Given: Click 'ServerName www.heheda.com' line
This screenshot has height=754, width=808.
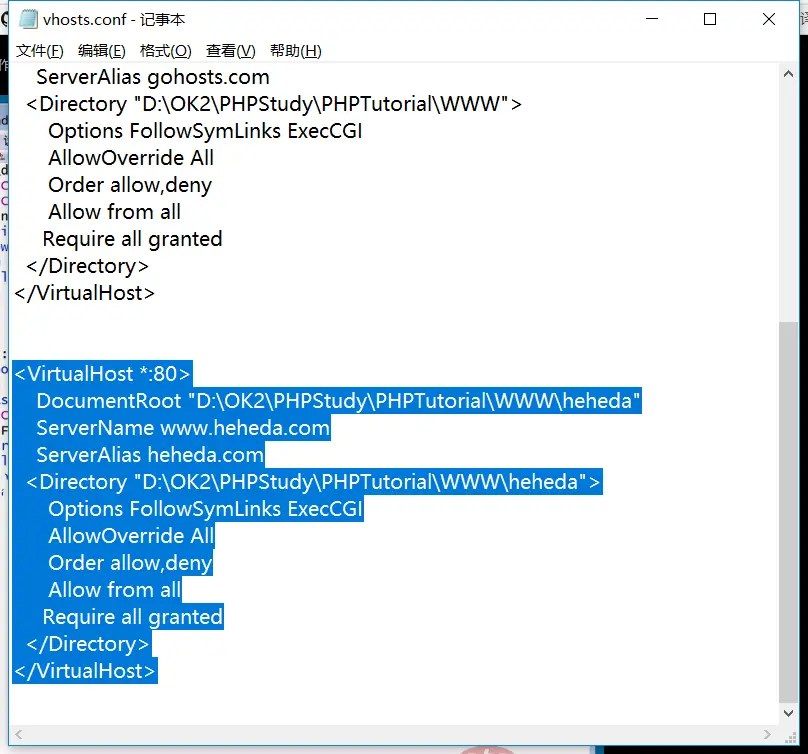Looking at the screenshot, I should click(x=183, y=428).
